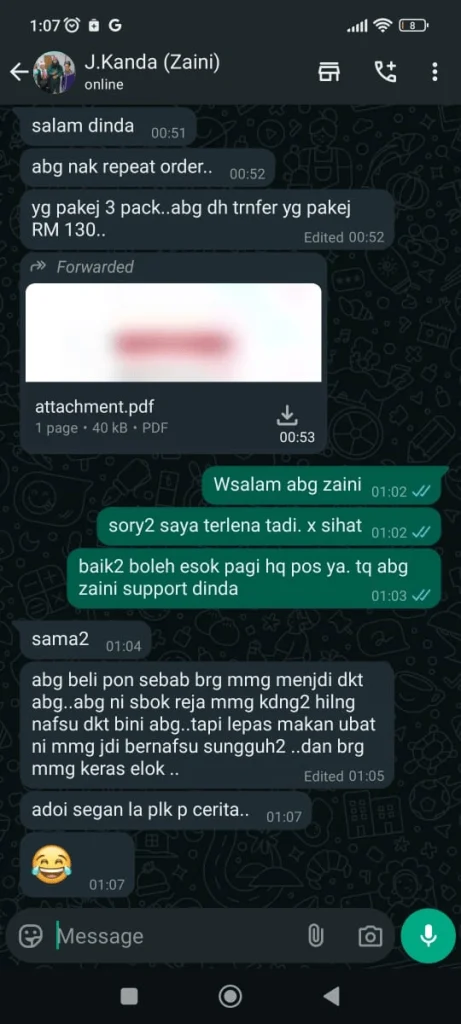Open the three-dot more options menu
461x1024 pixels.
[x=435, y=72]
